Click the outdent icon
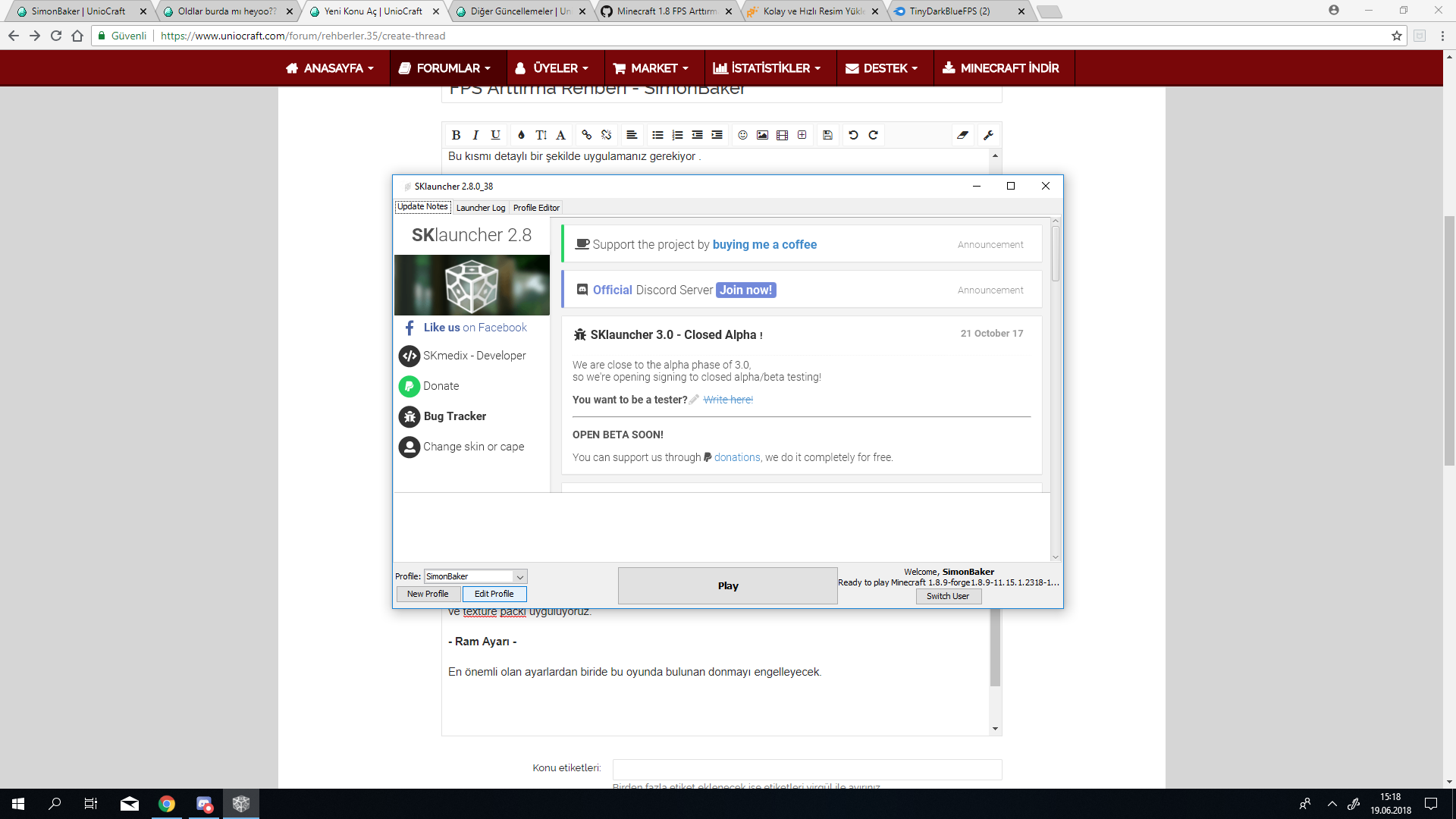Screen dimensions: 1456x819 697,135
